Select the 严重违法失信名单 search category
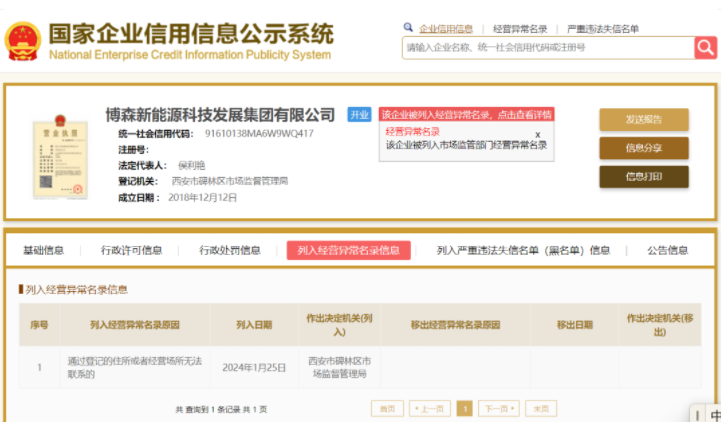 [x=603, y=29]
